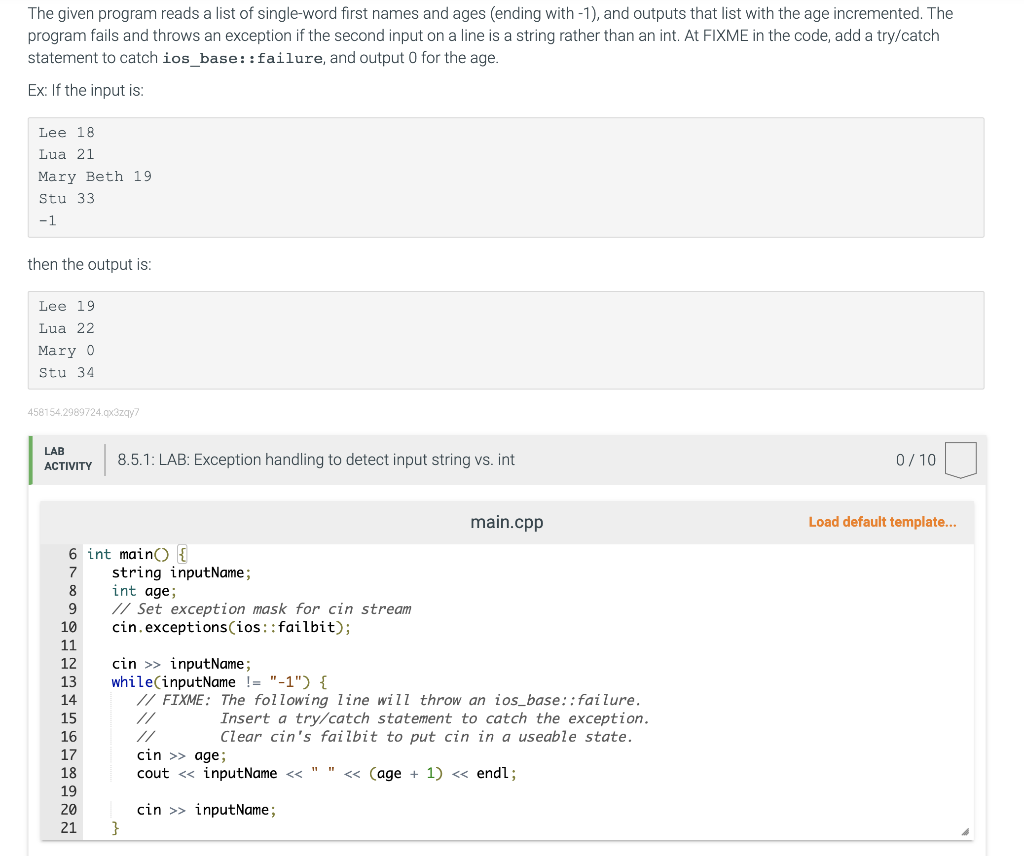Click the cout statement on line 18
The image size is (1024, 856).
327,773
